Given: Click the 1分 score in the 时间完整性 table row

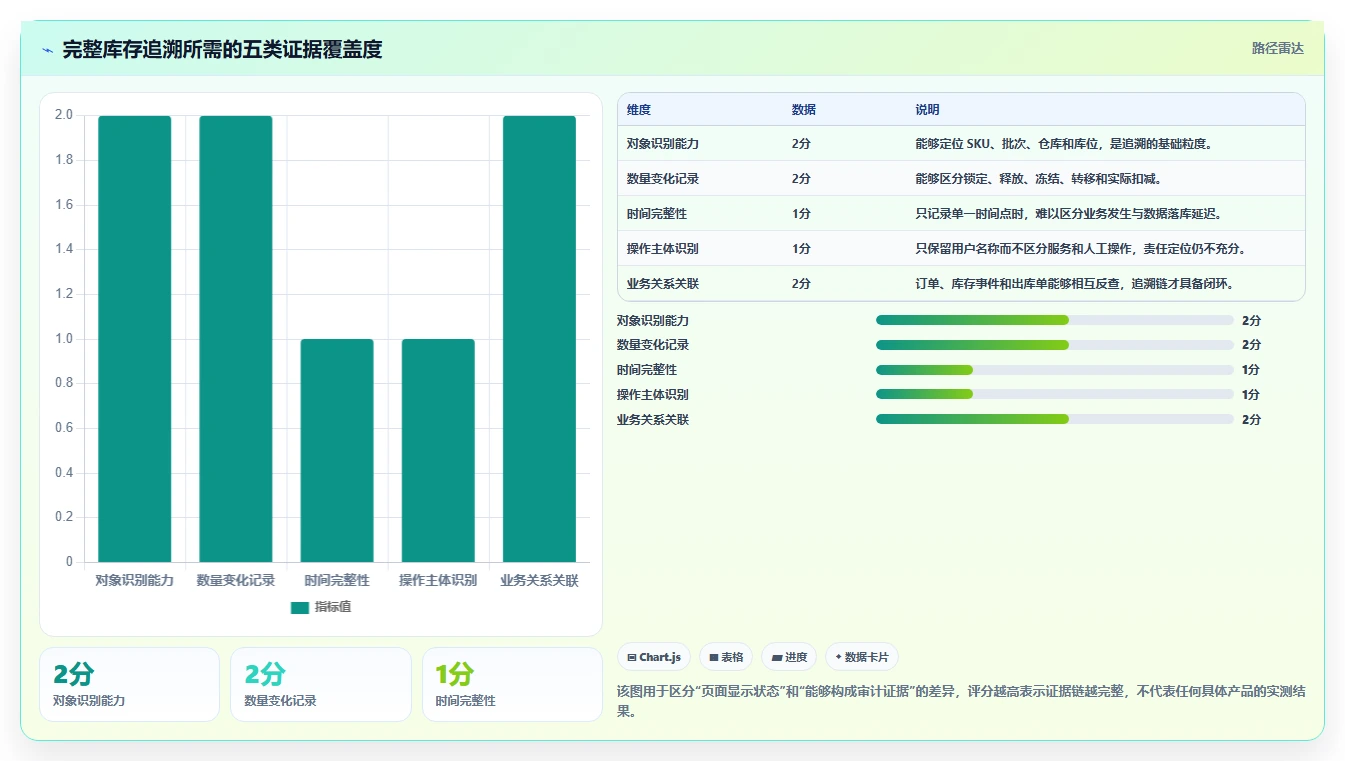Looking at the screenshot, I should pyautogui.click(x=801, y=214).
